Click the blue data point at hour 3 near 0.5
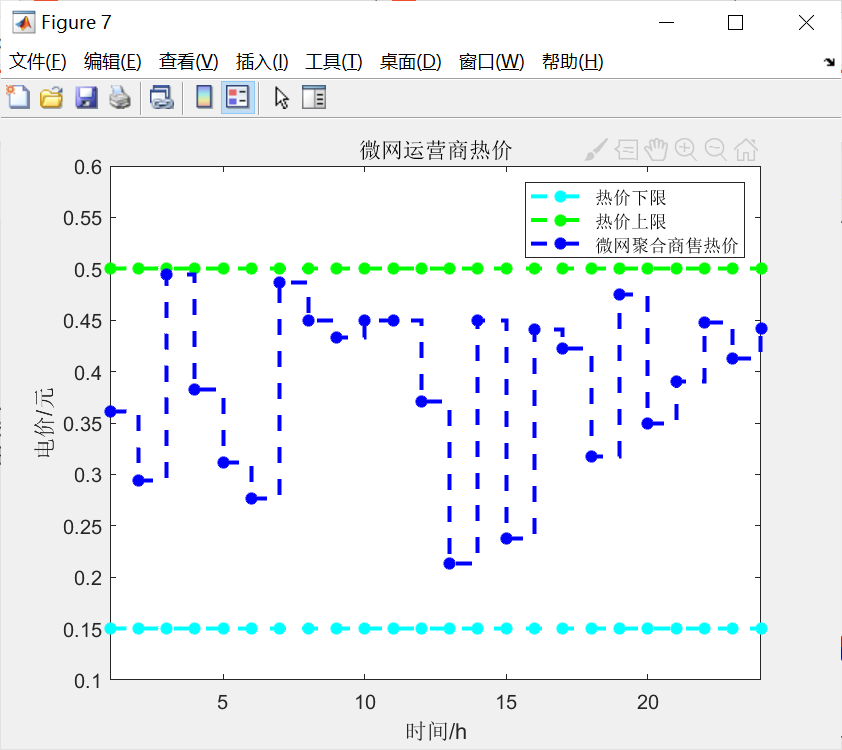Screen dimensions: 842x750 pos(166,274)
